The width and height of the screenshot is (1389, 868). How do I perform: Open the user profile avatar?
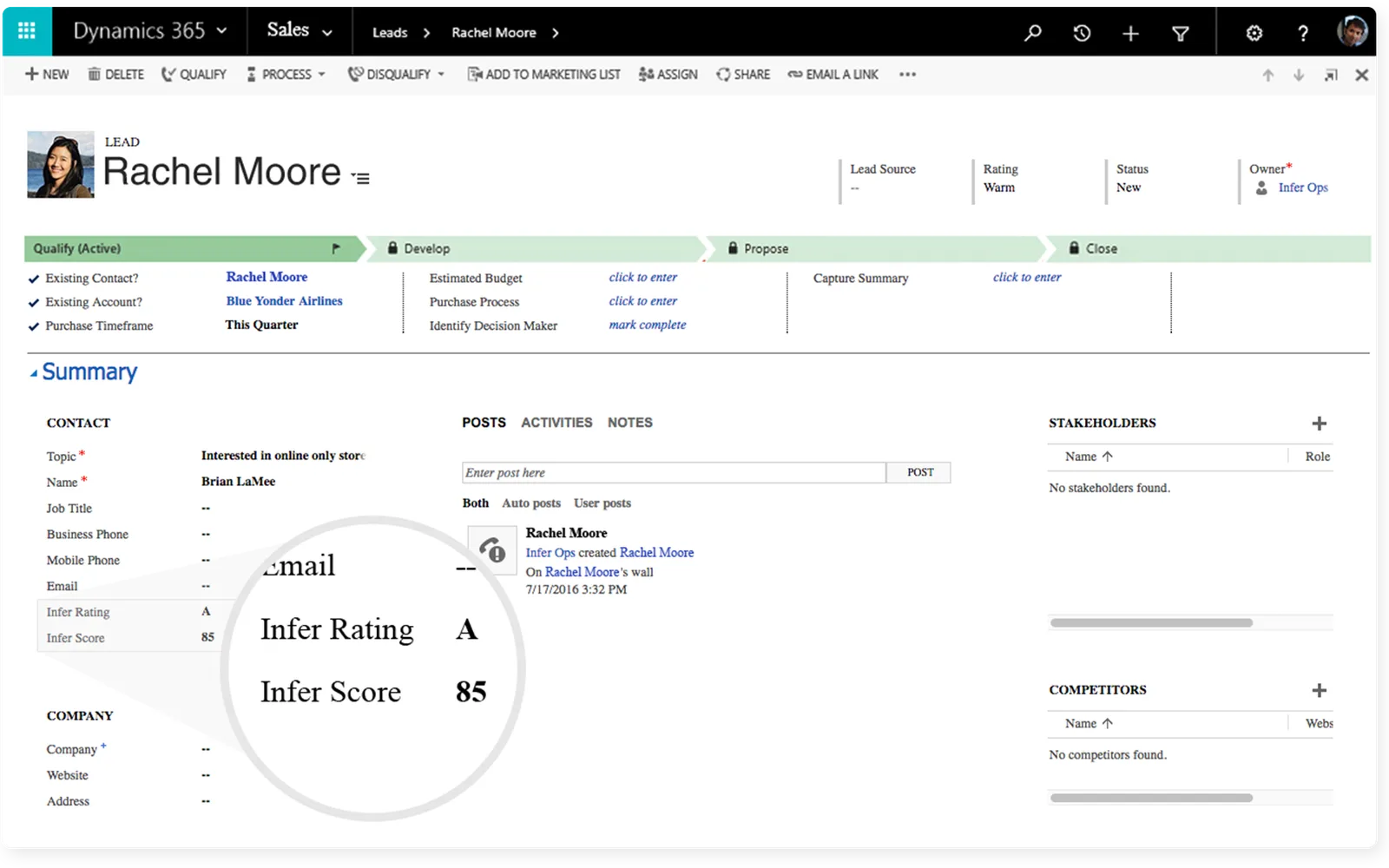pos(1353,31)
